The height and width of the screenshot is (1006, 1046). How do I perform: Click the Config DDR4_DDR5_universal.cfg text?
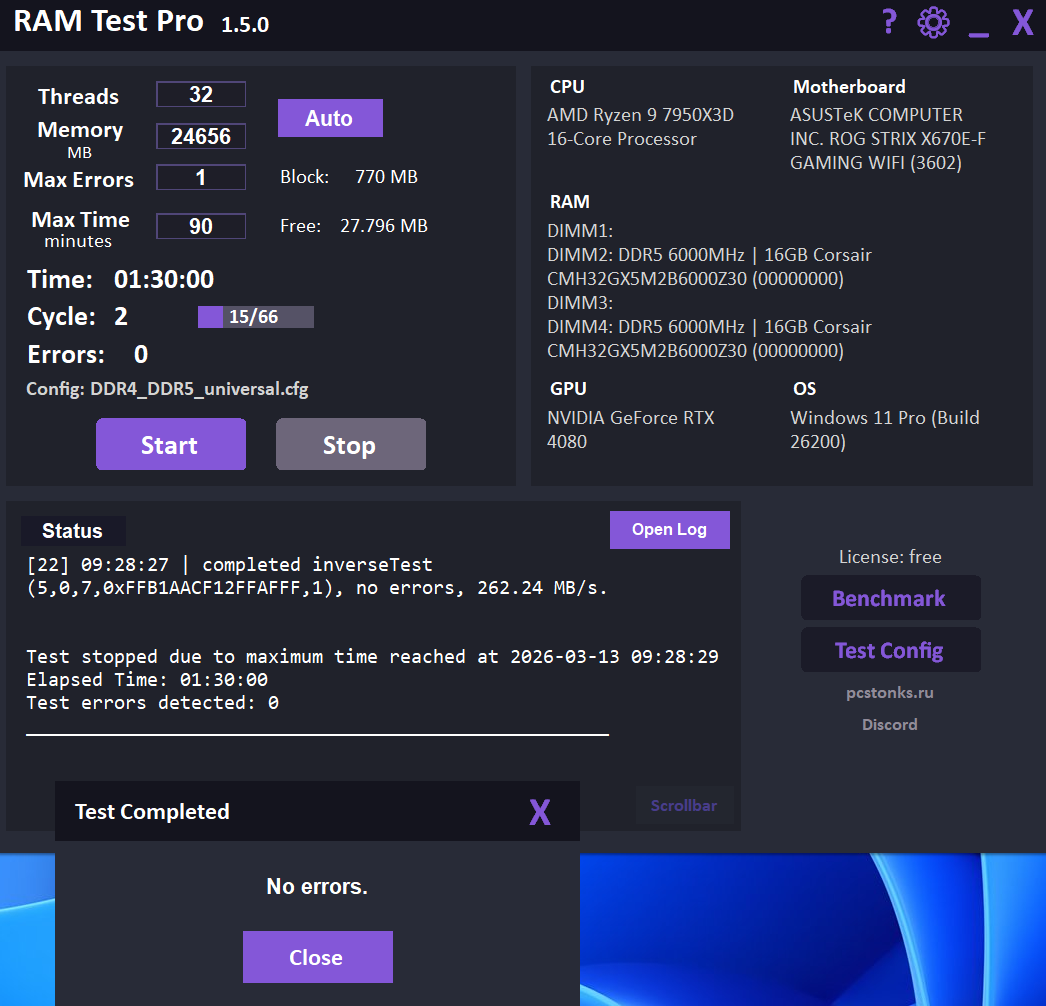point(167,389)
